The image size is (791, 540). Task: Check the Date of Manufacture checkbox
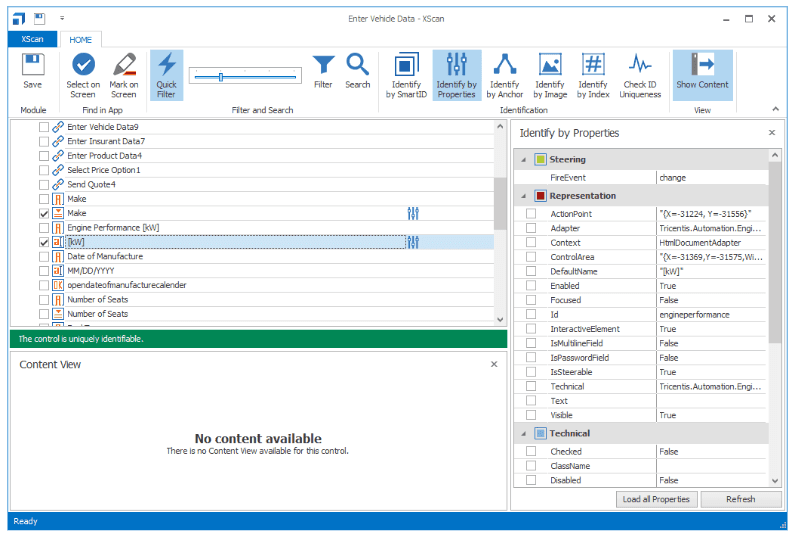point(44,257)
